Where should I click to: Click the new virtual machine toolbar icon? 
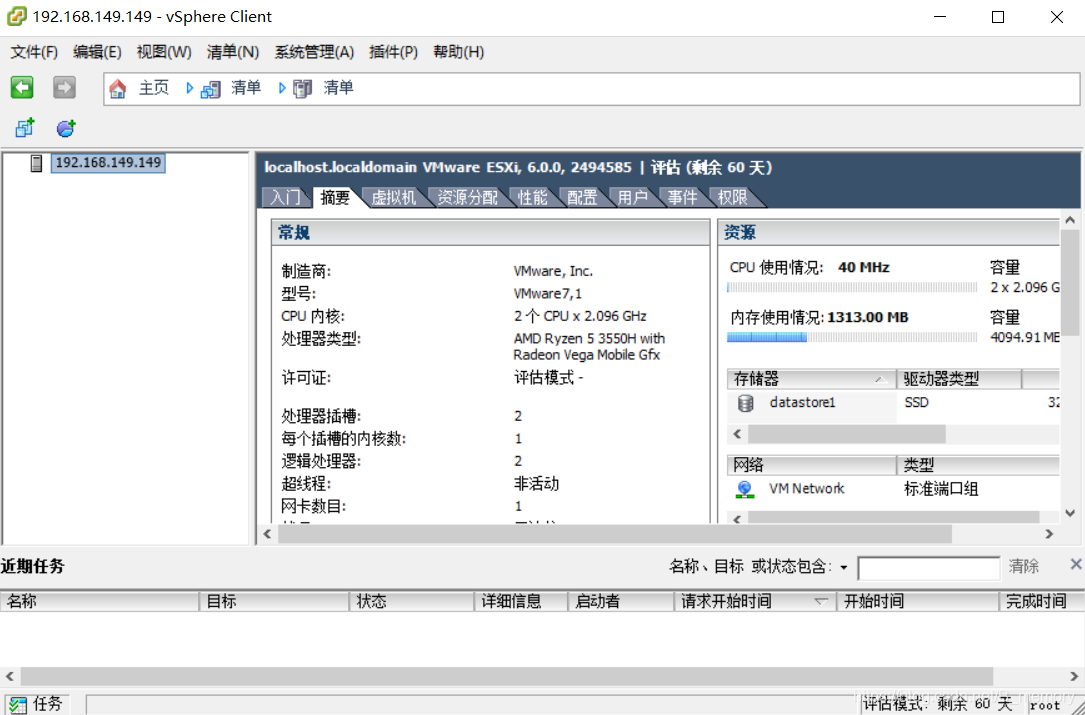pyautogui.click(x=25, y=128)
